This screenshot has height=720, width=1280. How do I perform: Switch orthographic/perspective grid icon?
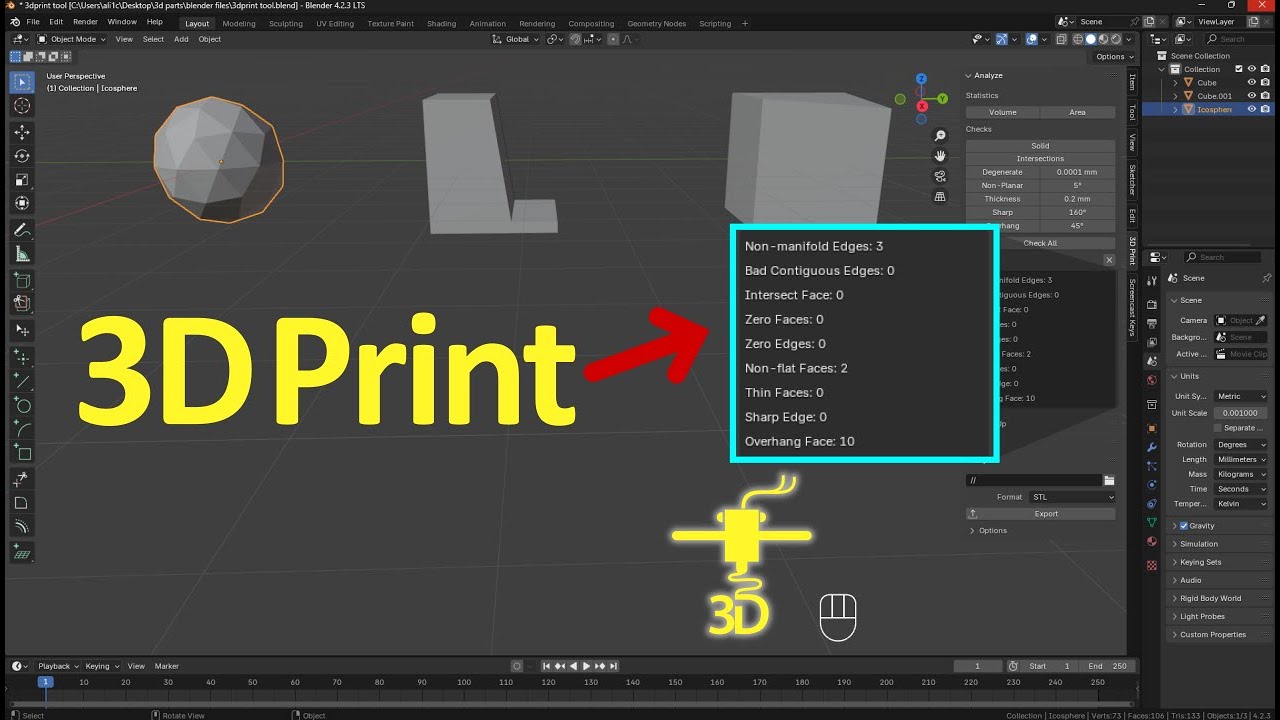(940, 197)
